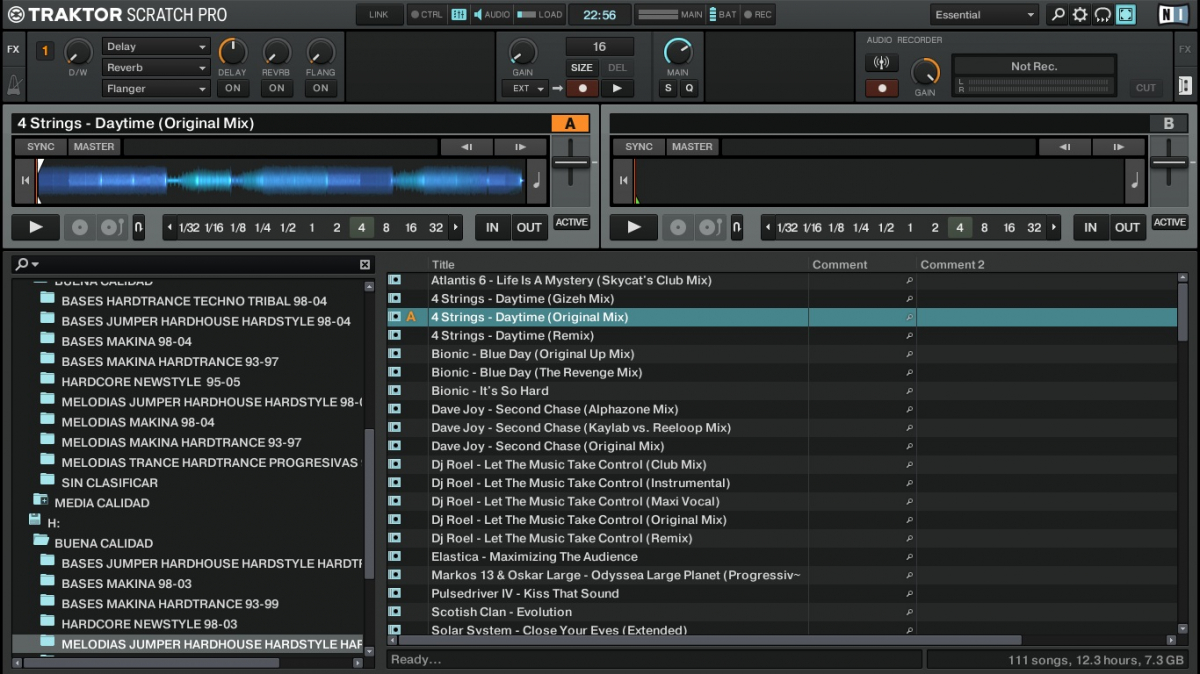Click the metronome icon at left

tap(13, 85)
